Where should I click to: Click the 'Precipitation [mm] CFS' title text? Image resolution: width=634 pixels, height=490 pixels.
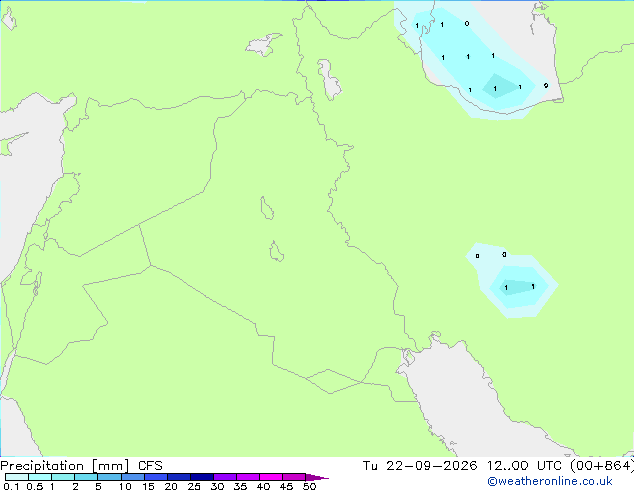(81, 466)
